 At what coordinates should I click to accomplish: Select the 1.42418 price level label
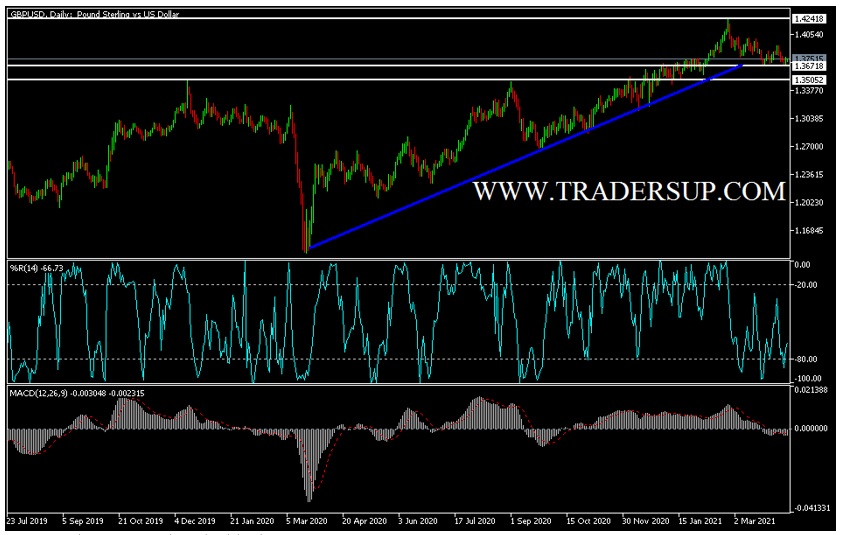tap(809, 19)
